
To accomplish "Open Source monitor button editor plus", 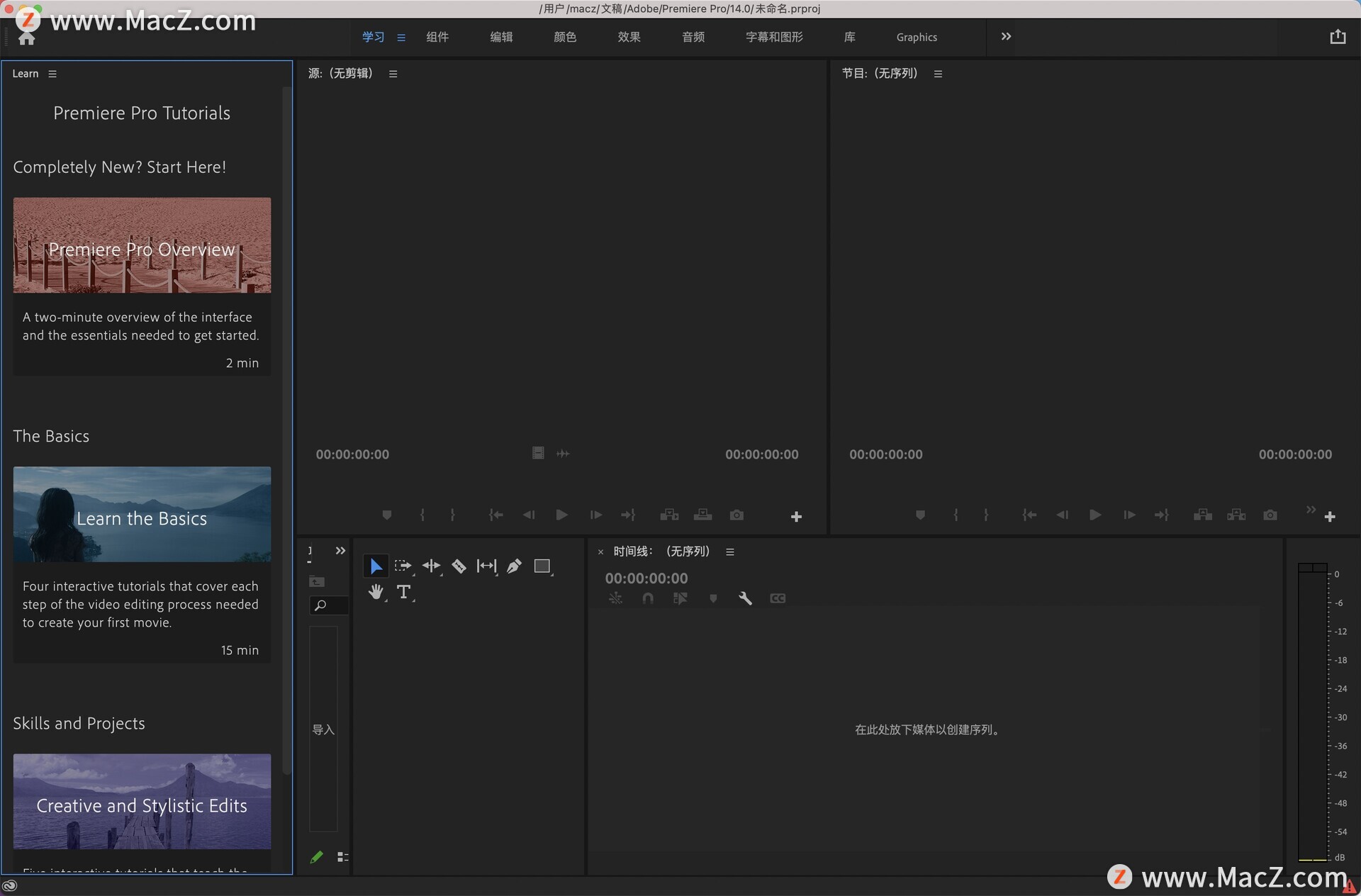I will coord(796,517).
